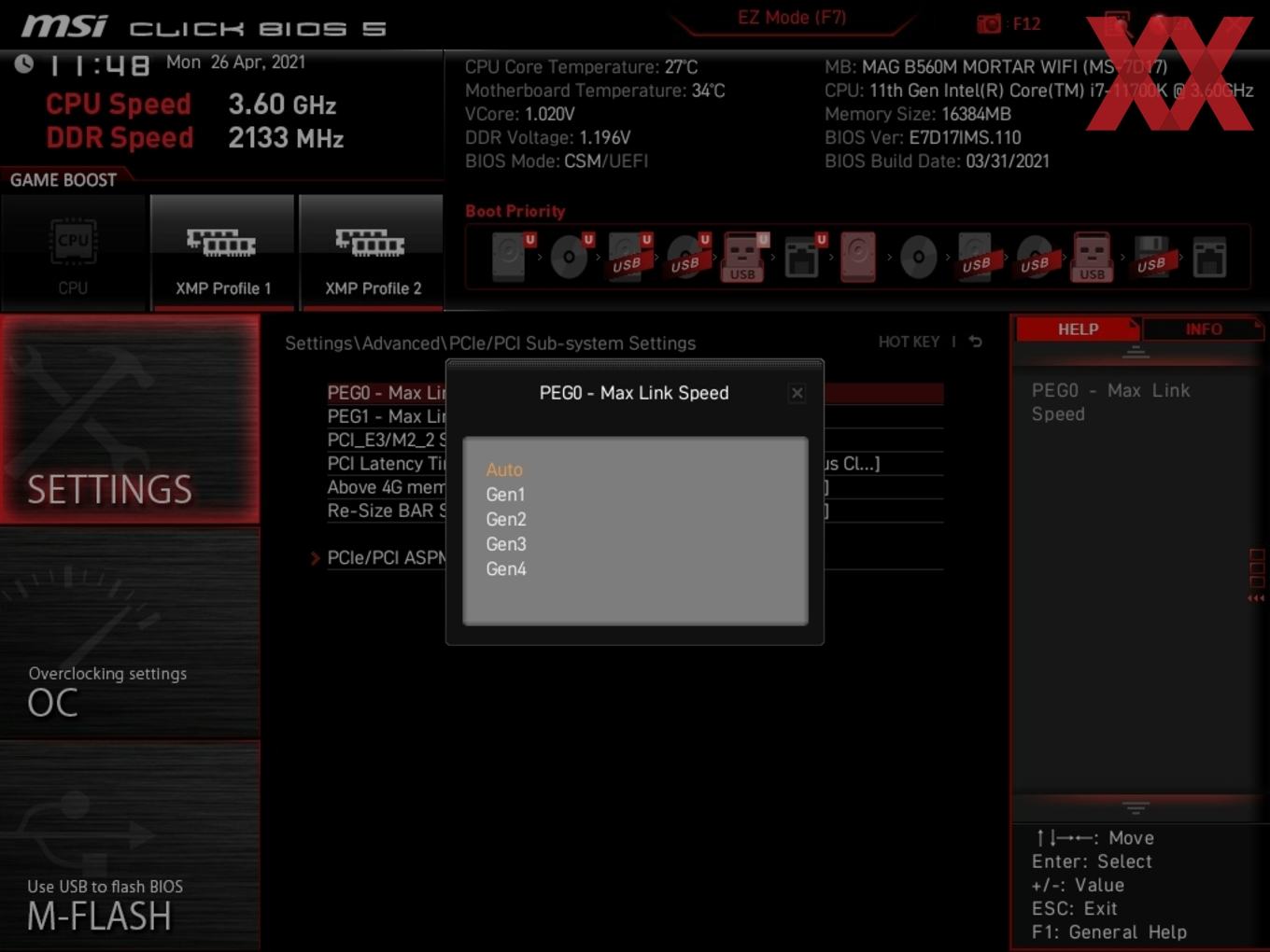The width and height of the screenshot is (1270, 952).
Task: Enable XMP Profile 2
Action: click(x=372, y=252)
